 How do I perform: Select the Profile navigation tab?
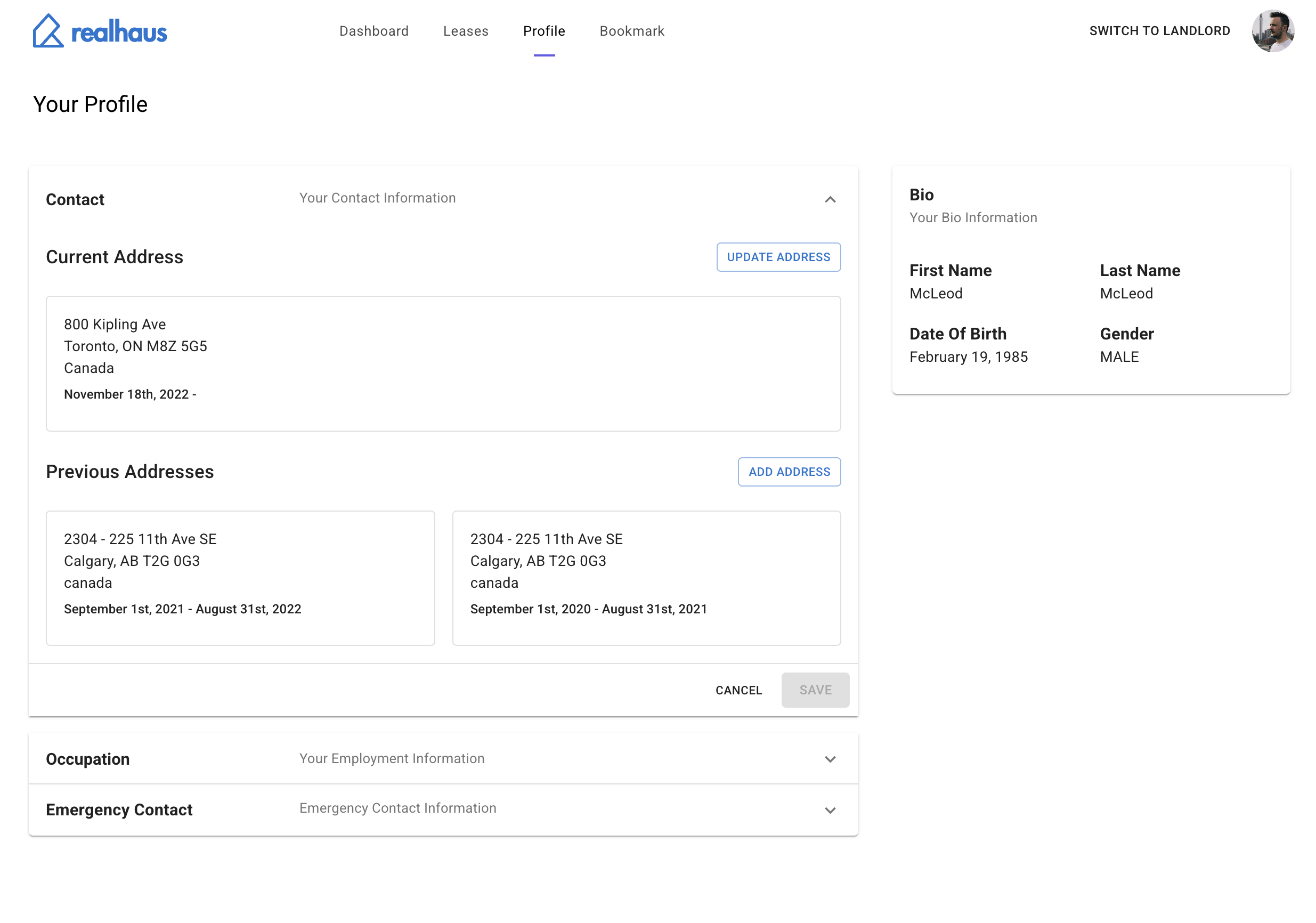click(x=544, y=31)
